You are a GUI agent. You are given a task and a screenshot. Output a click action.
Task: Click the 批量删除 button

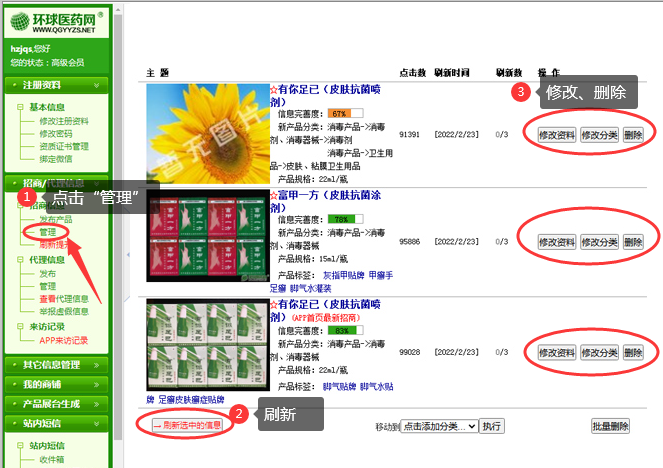610,426
